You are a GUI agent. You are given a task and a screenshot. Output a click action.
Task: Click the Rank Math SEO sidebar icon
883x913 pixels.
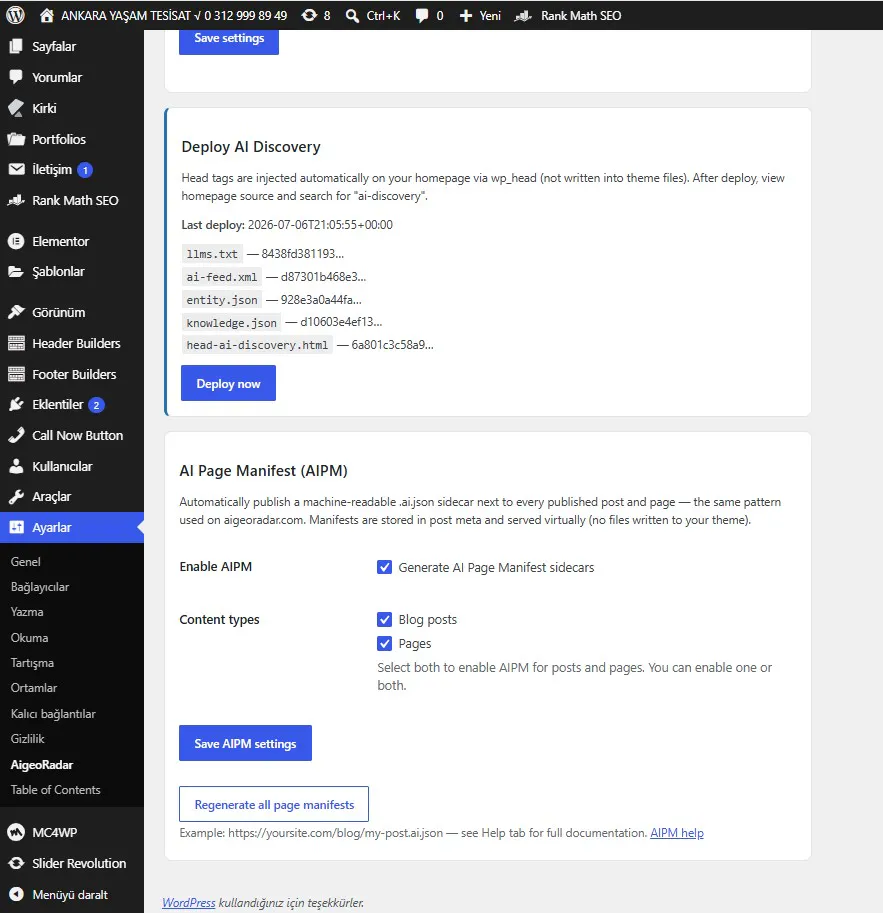click(16, 200)
